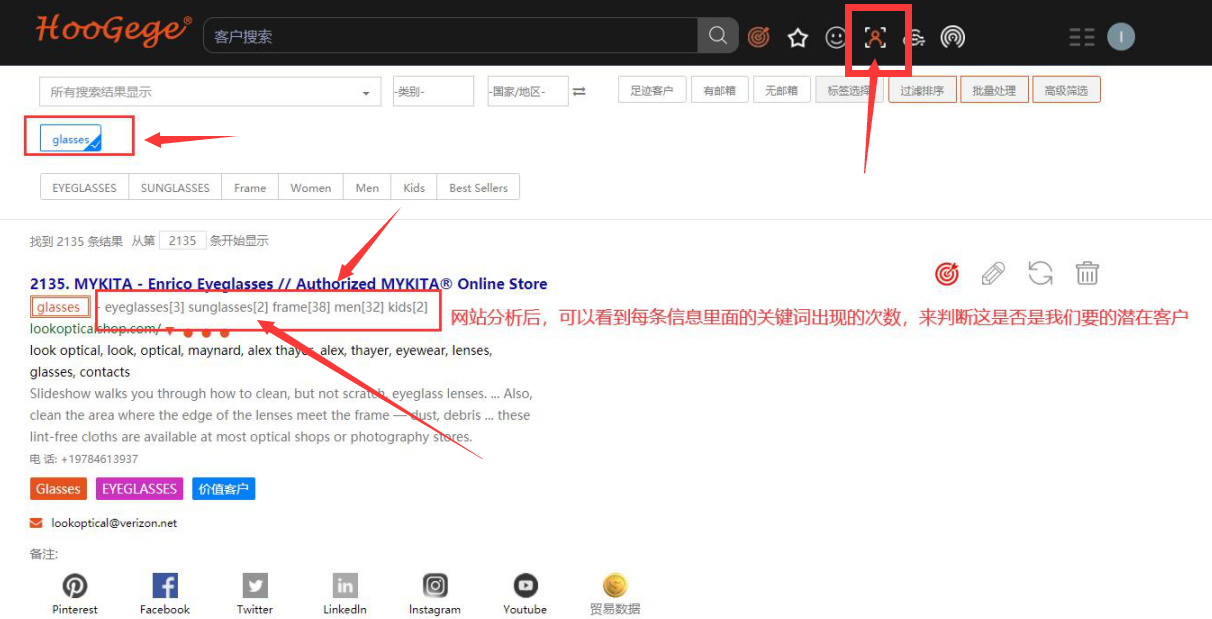The height and width of the screenshot is (619, 1212).
Task: Delete result using the trash icon
Action: coord(1087,273)
